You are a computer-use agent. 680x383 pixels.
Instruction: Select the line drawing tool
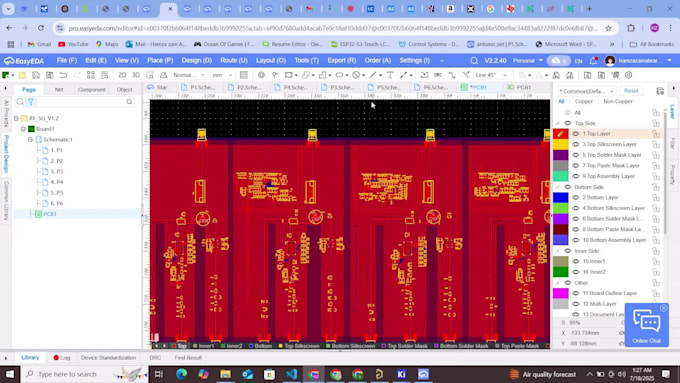[373, 75]
